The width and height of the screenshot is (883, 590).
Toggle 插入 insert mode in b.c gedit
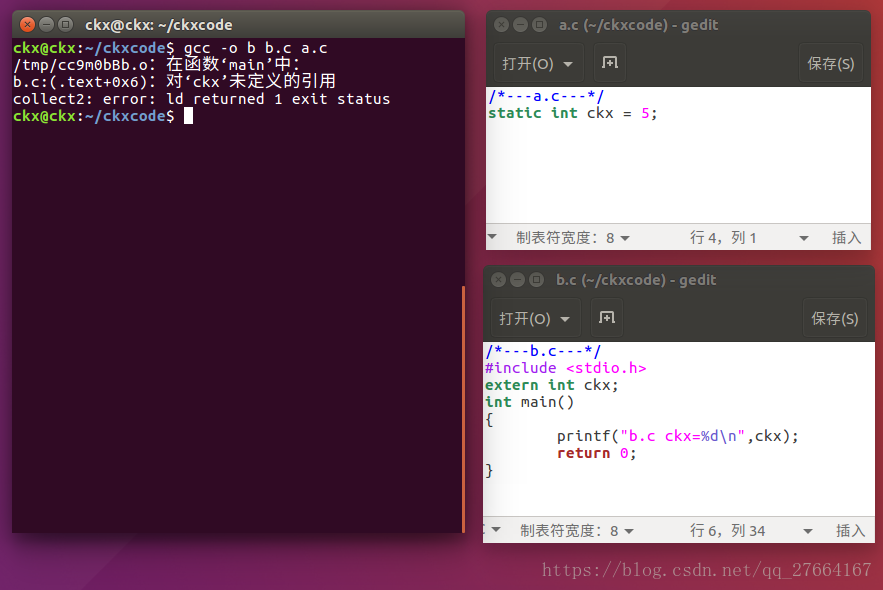point(850,531)
